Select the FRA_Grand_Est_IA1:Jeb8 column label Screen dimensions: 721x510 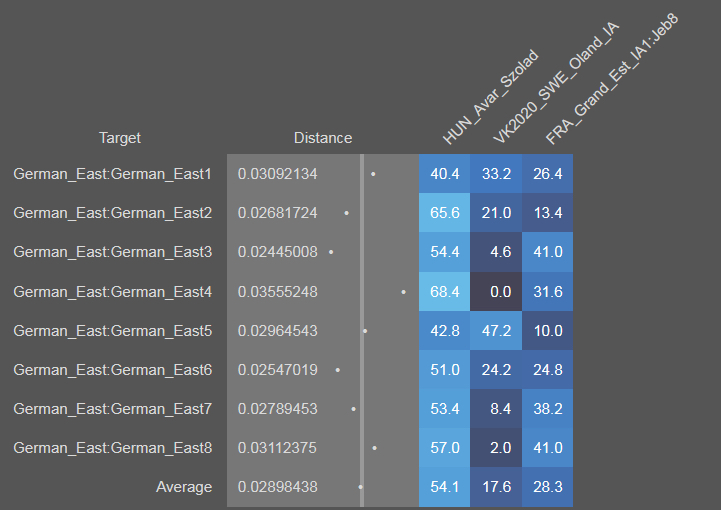pyautogui.click(x=612, y=79)
